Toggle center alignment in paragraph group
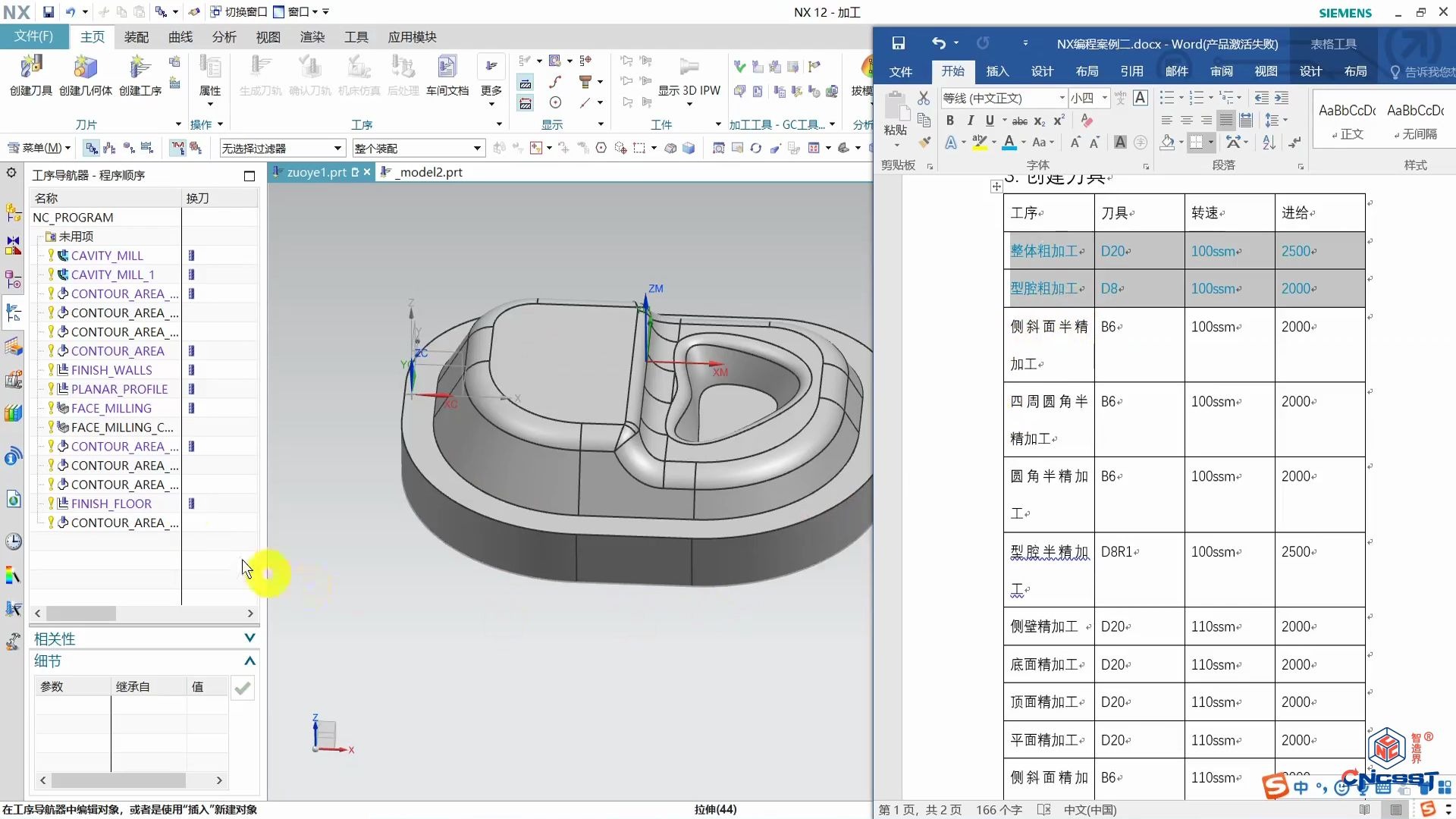 click(1186, 121)
